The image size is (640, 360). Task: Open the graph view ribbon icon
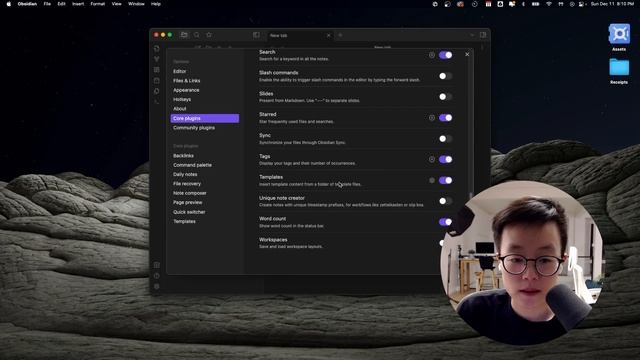pyautogui.click(x=157, y=59)
